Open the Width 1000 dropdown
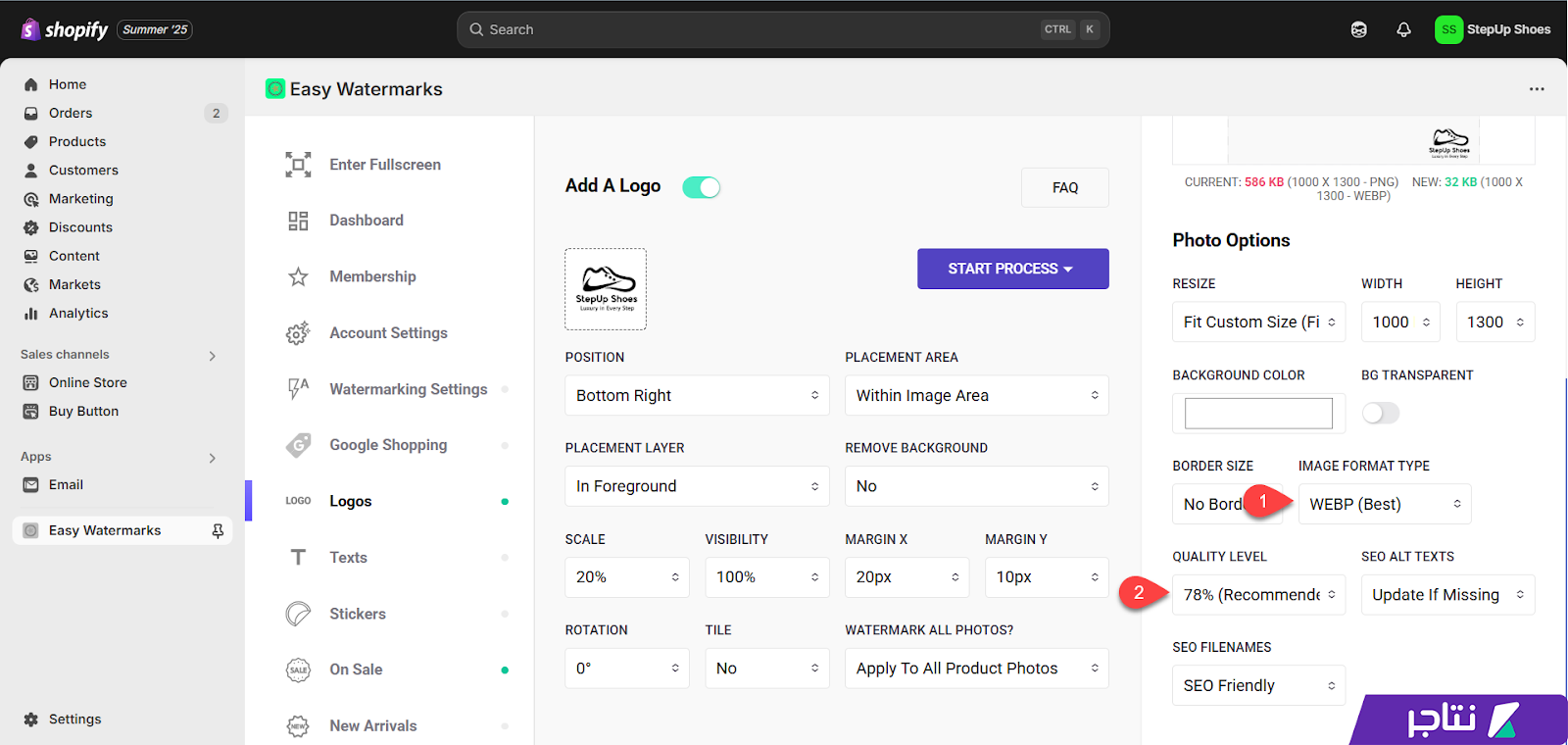Viewport: 1568px width, 745px height. [x=1400, y=322]
